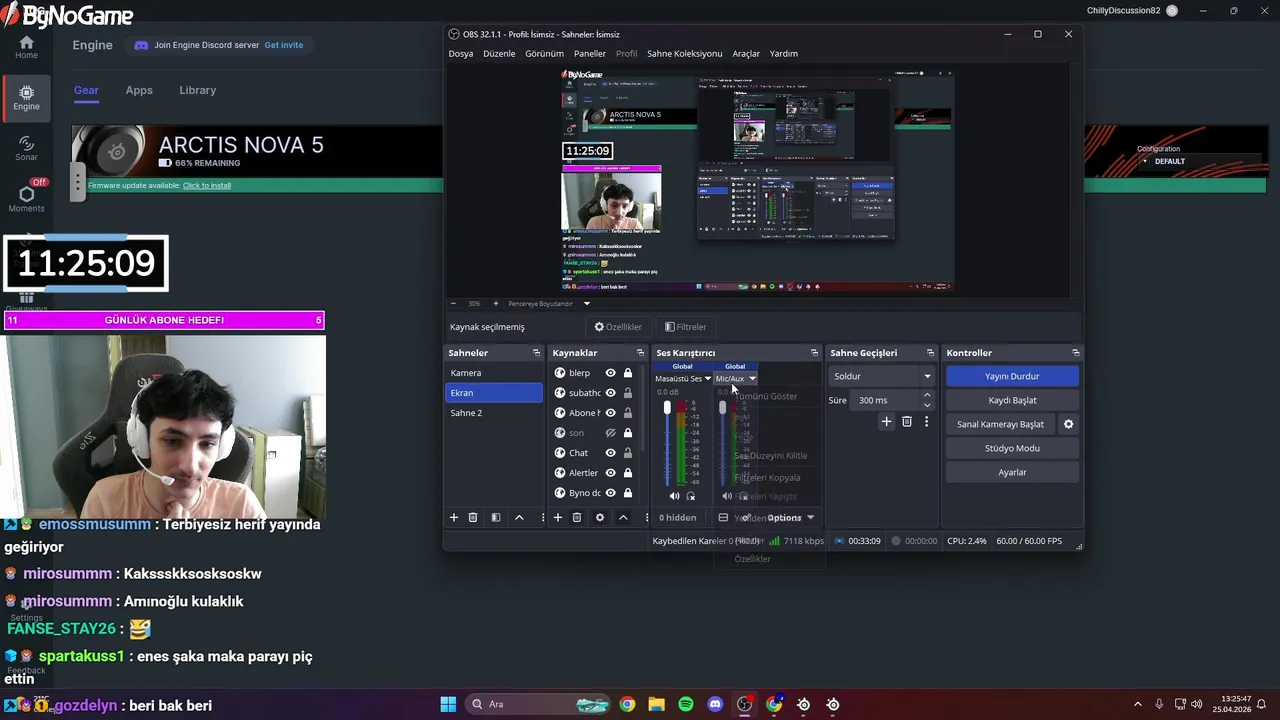This screenshot has height=720, width=1280.
Task: Open Ayarlar settings button
Action: pyautogui.click(x=1012, y=472)
